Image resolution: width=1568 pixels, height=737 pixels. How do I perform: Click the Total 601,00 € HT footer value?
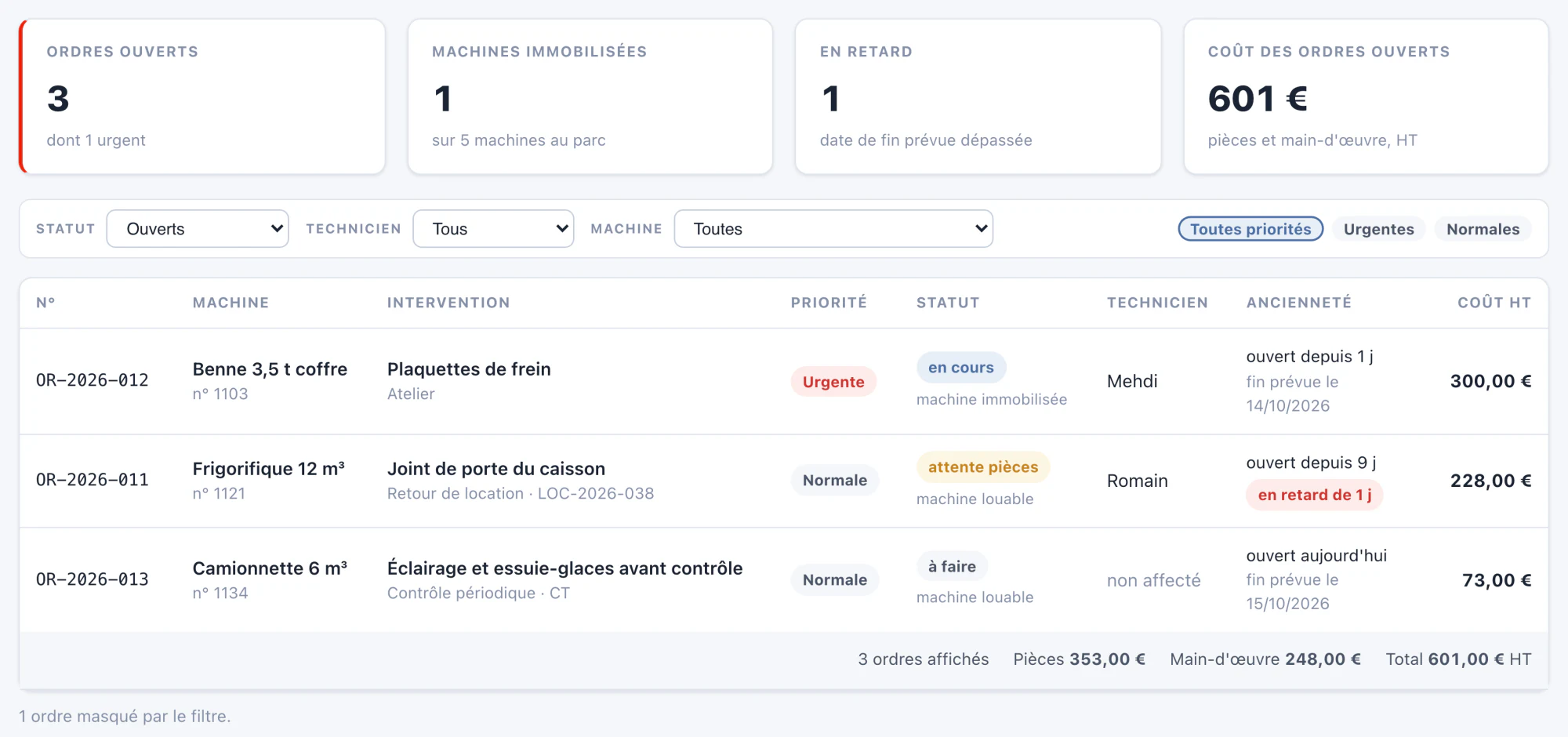[x=1458, y=659]
